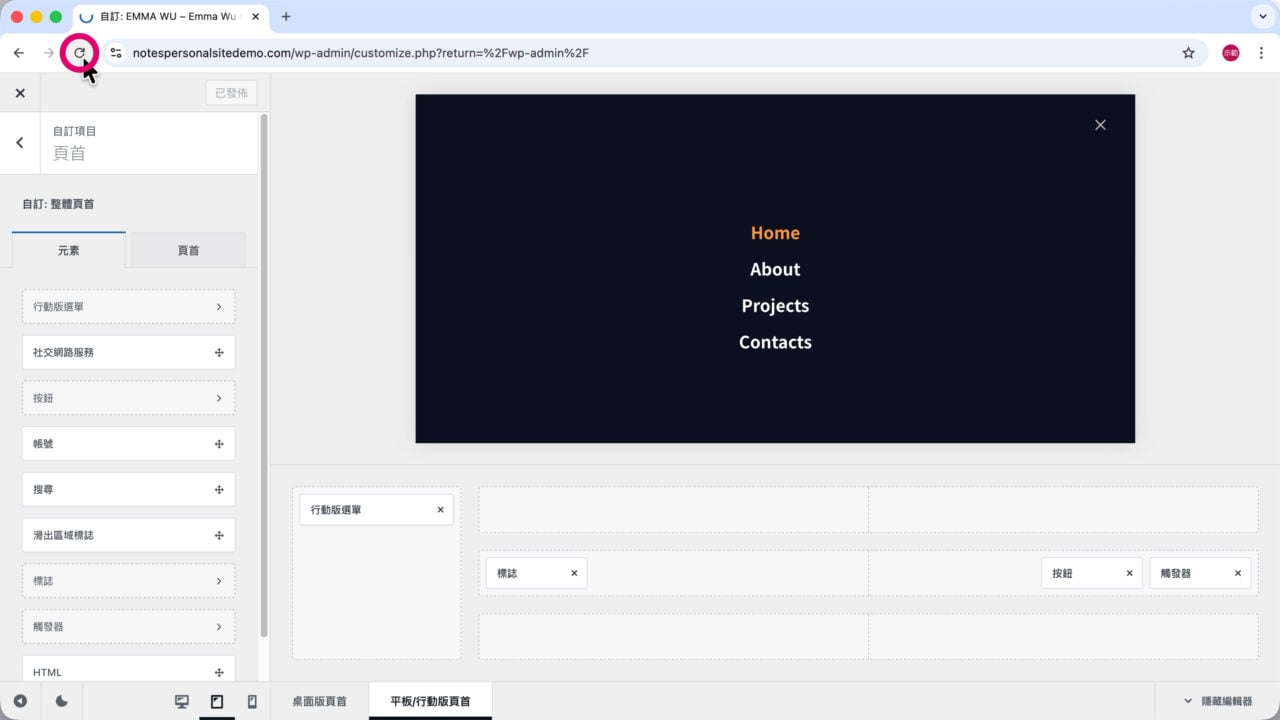
Task: Open the Contacts menu link in preview
Action: pos(775,342)
